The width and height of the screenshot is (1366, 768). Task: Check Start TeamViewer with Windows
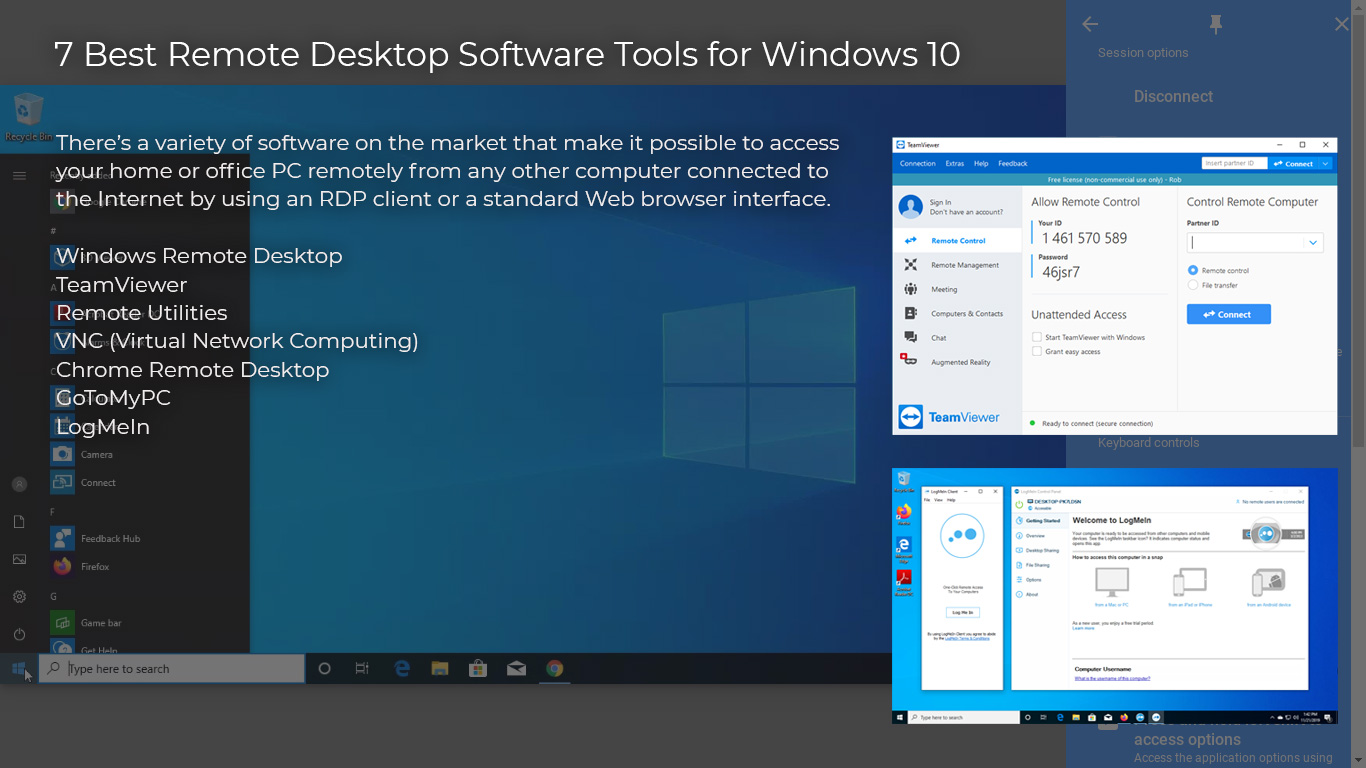point(1037,337)
